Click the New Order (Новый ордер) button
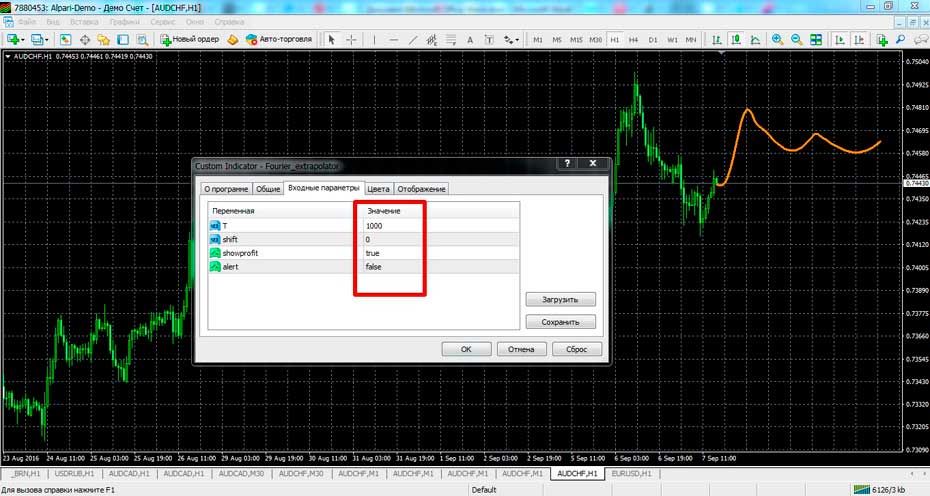This screenshot has width=930, height=496. pos(190,39)
